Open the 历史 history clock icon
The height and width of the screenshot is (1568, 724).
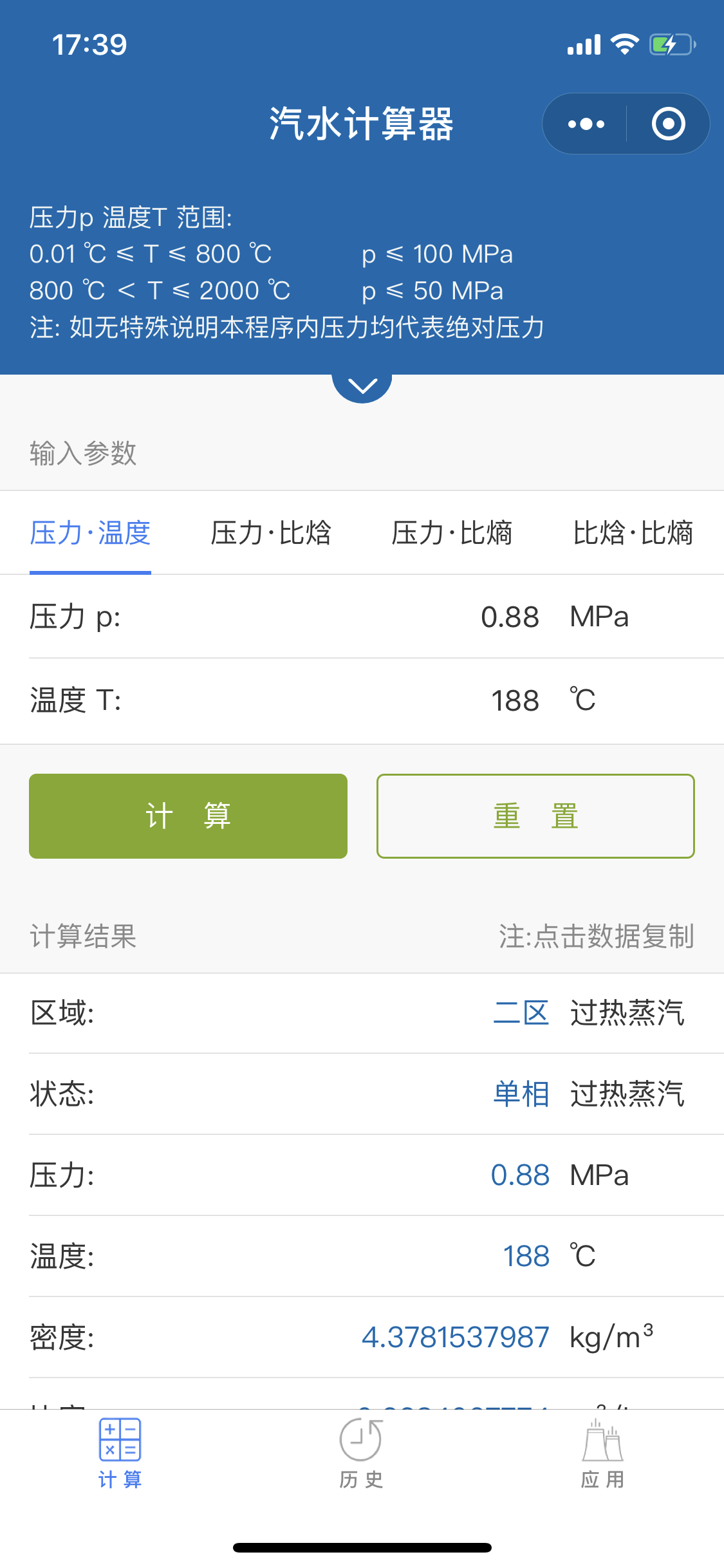coord(361,1439)
